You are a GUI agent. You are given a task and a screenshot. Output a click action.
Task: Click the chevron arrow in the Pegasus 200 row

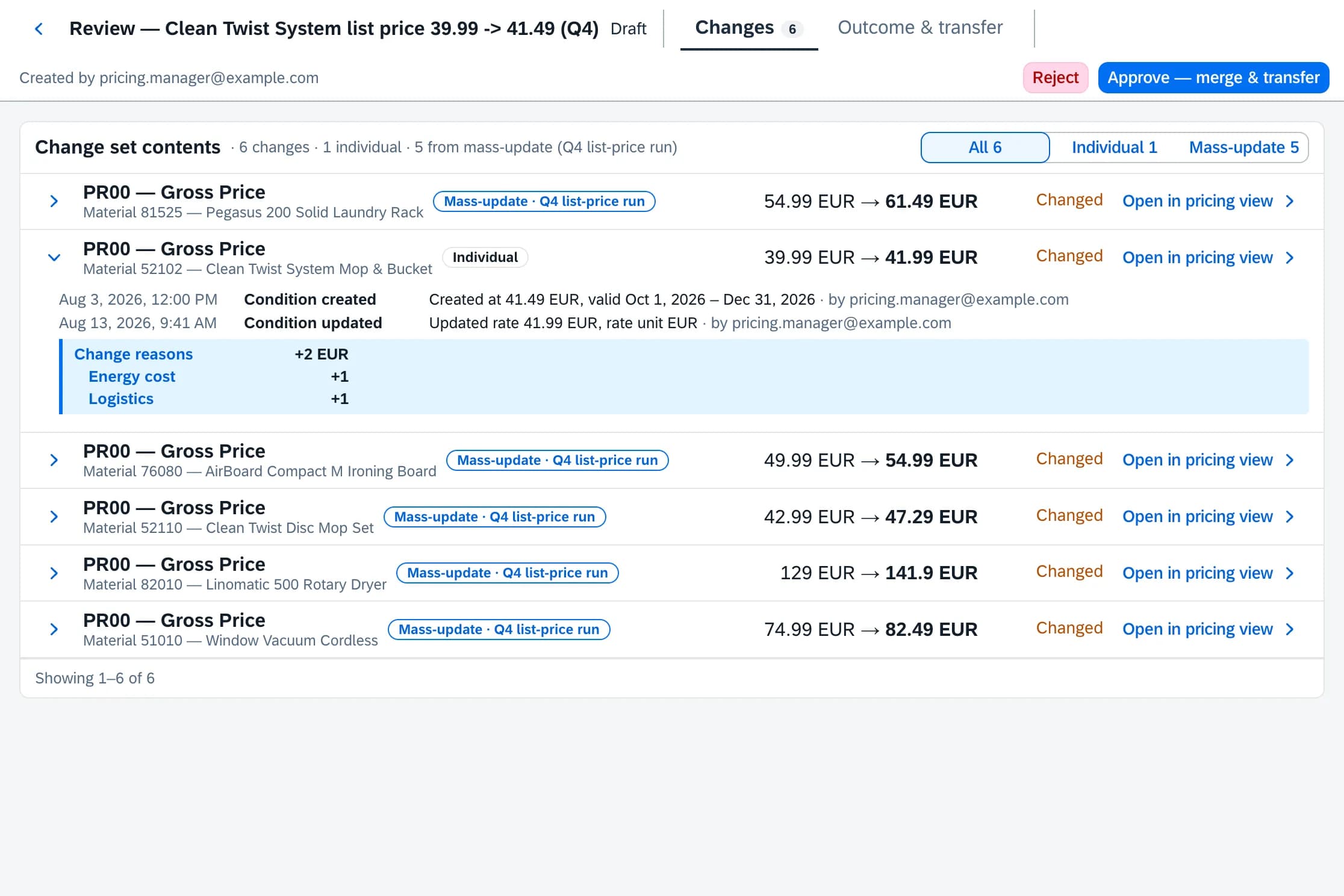(x=1290, y=201)
